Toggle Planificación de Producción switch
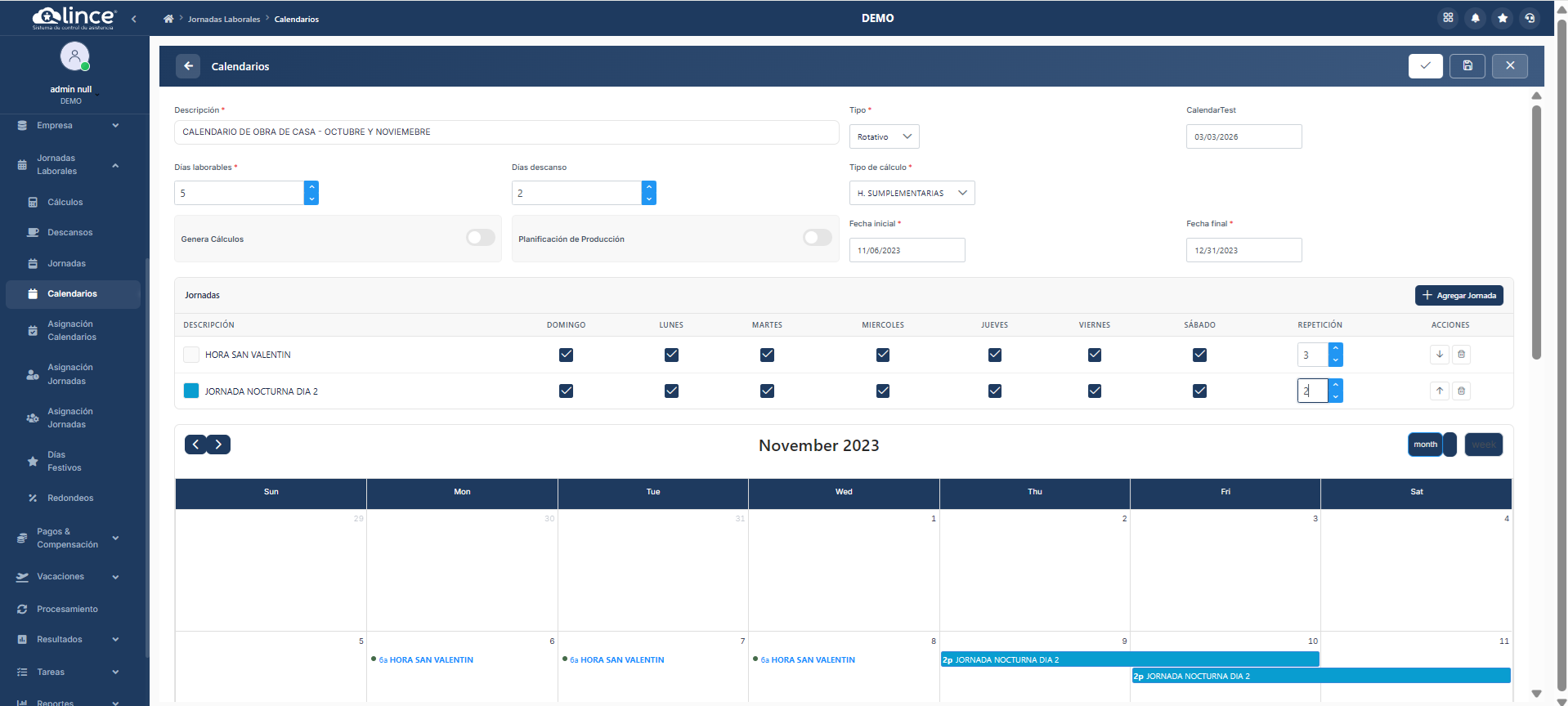The height and width of the screenshot is (706, 1568). 818,238
